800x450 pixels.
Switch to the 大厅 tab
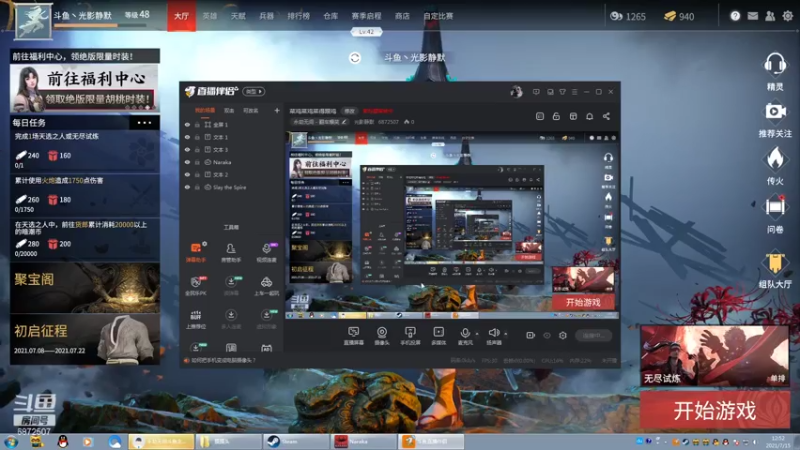pyautogui.click(x=181, y=16)
